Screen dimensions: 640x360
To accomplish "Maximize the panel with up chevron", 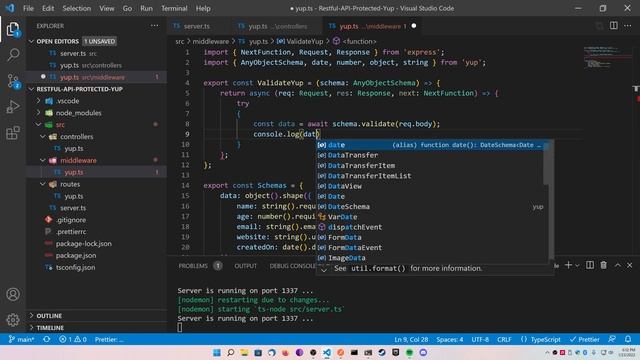I will [x=618, y=265].
